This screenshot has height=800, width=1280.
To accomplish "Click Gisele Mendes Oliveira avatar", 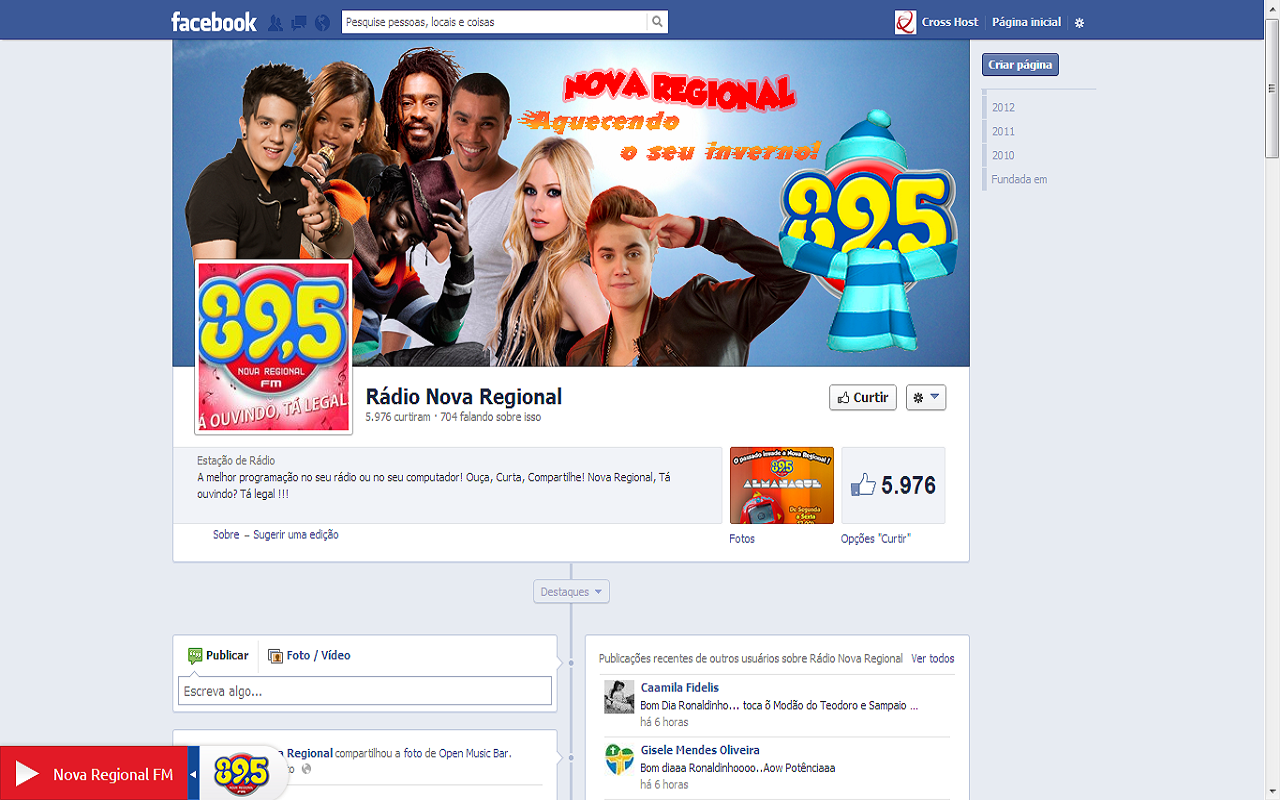I will [619, 759].
